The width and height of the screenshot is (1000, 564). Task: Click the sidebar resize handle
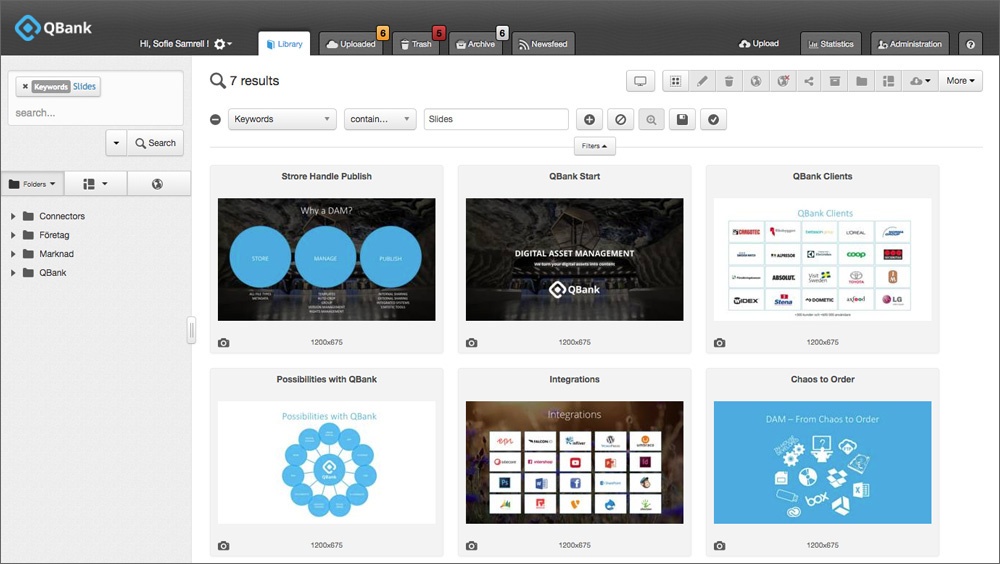191,330
